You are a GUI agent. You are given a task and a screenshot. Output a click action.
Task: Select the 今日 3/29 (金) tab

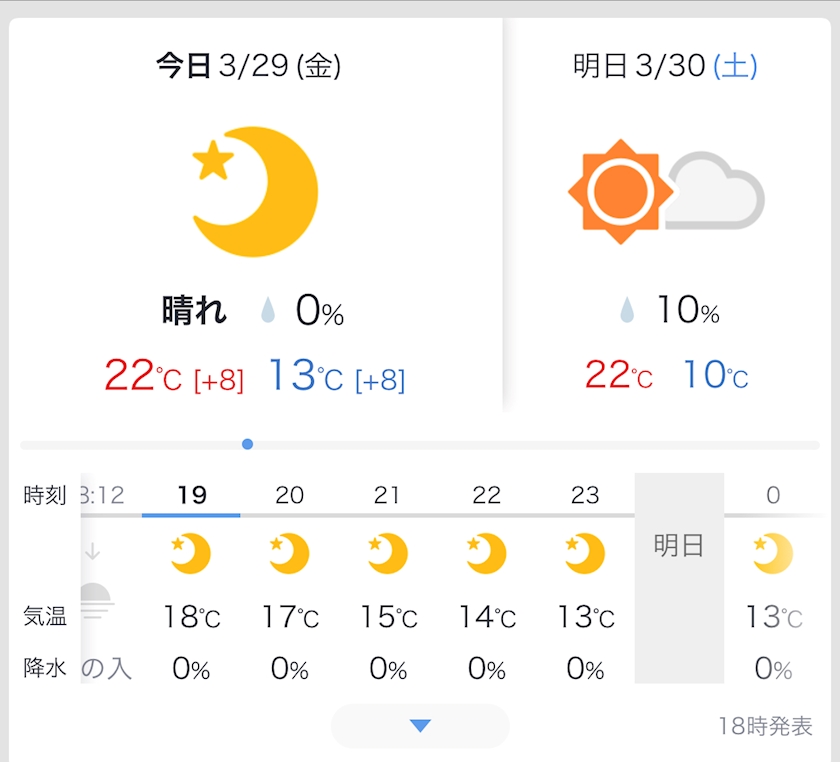click(x=249, y=66)
